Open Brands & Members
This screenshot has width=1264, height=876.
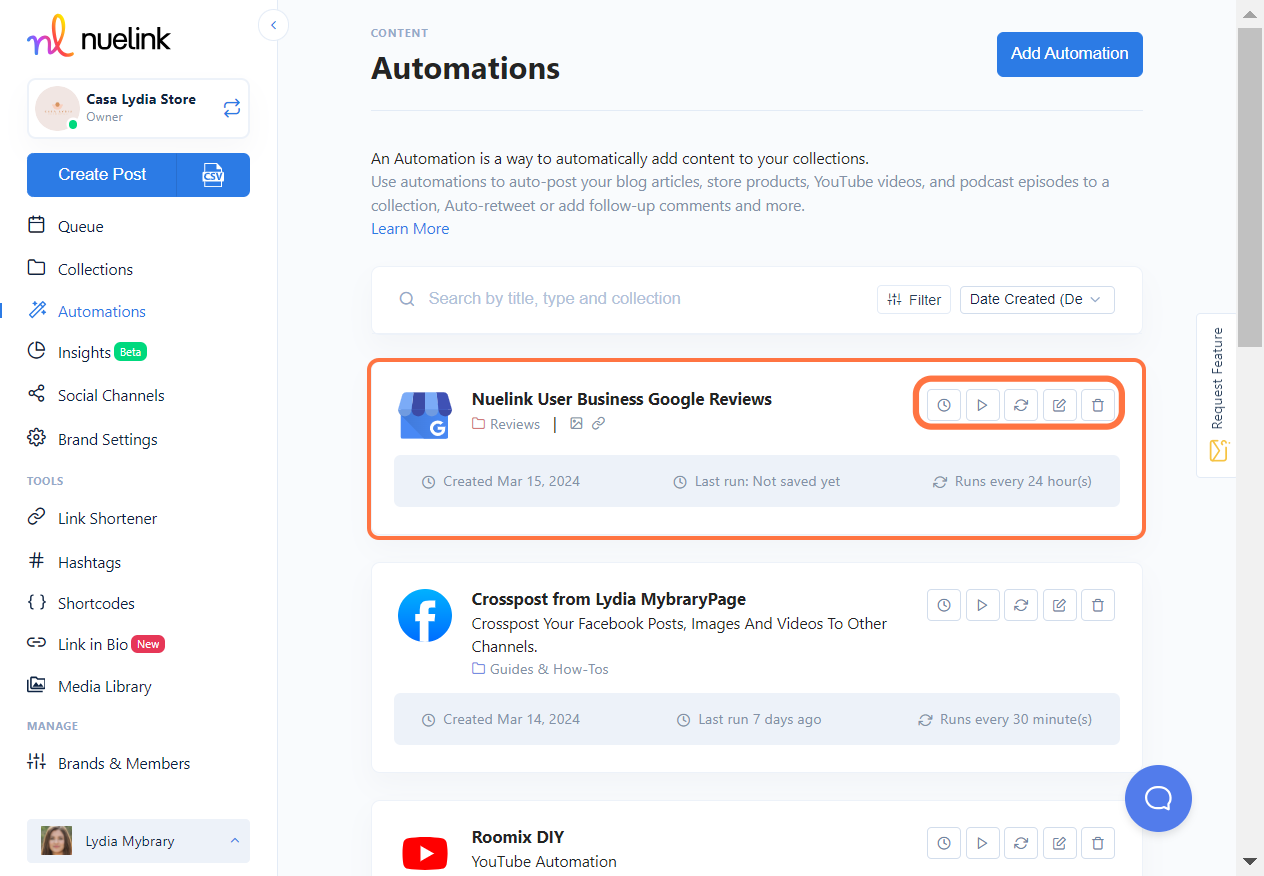123,763
